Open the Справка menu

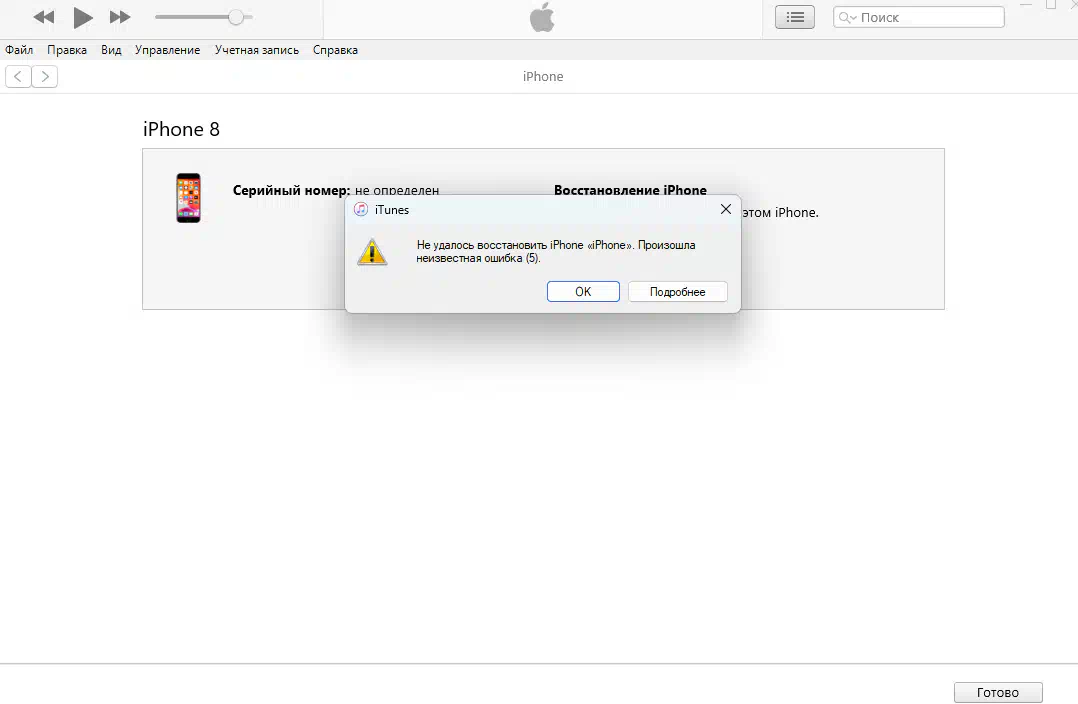click(335, 50)
